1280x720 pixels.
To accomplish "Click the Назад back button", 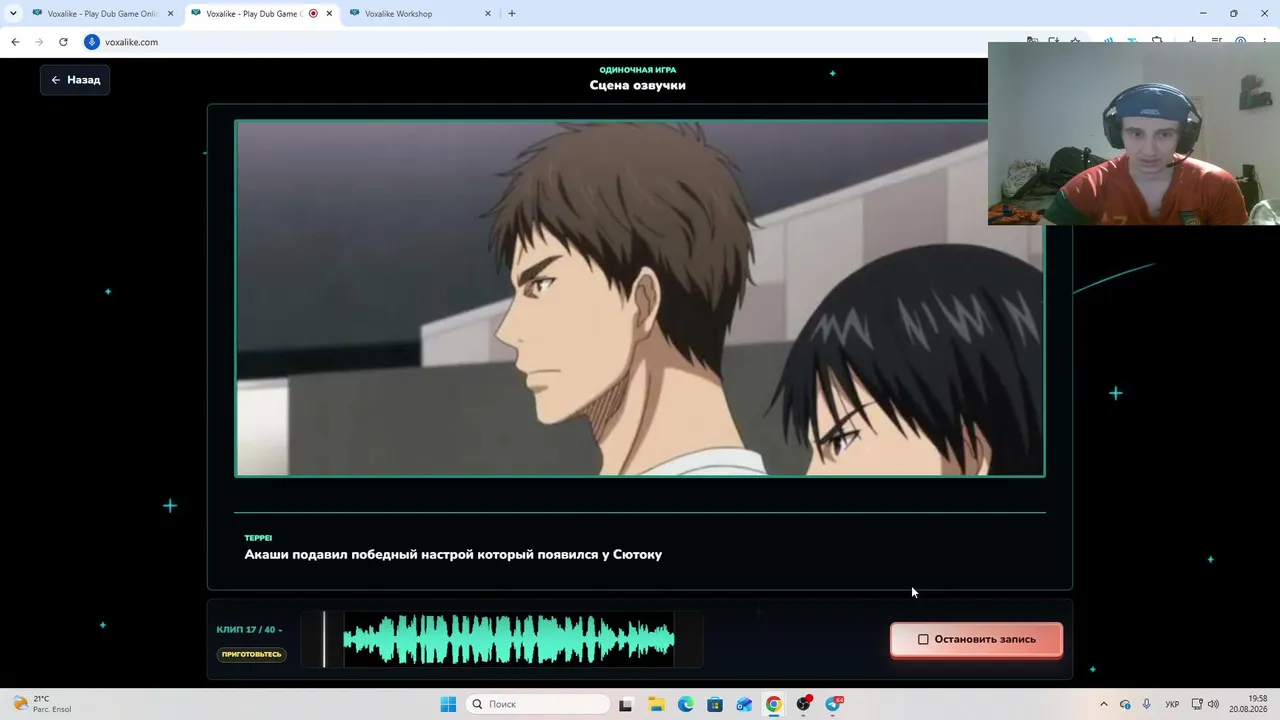I will click(x=75, y=80).
